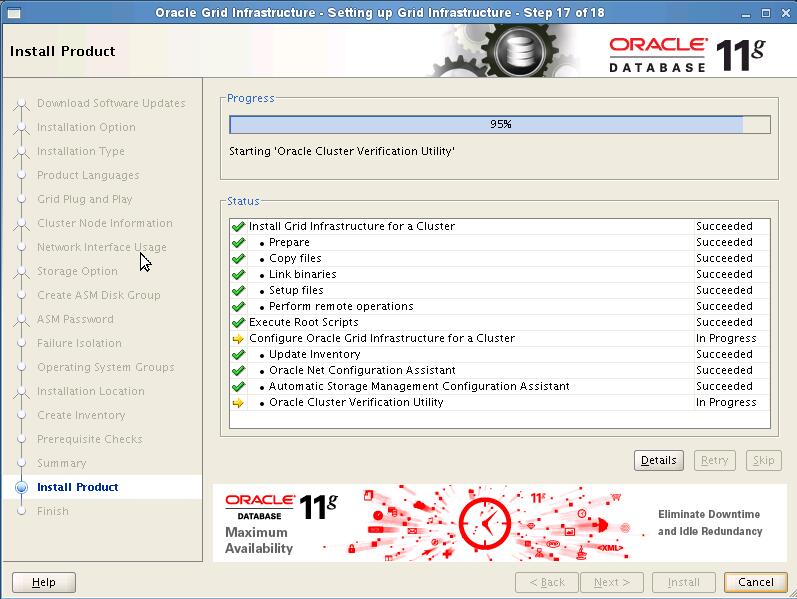Image resolution: width=797 pixels, height=599 pixels.
Task: Select the Storage Option step
Action: click(x=77, y=271)
